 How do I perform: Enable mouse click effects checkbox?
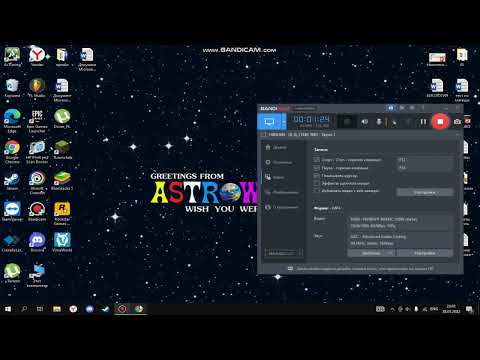click(316, 183)
